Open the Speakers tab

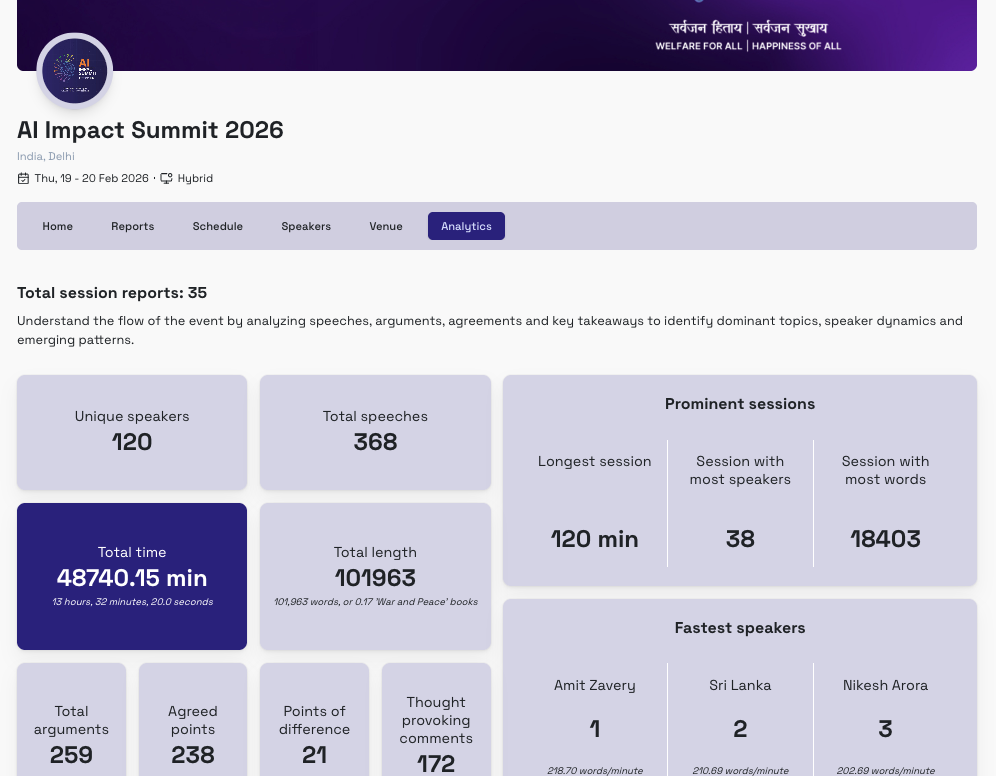coord(306,226)
